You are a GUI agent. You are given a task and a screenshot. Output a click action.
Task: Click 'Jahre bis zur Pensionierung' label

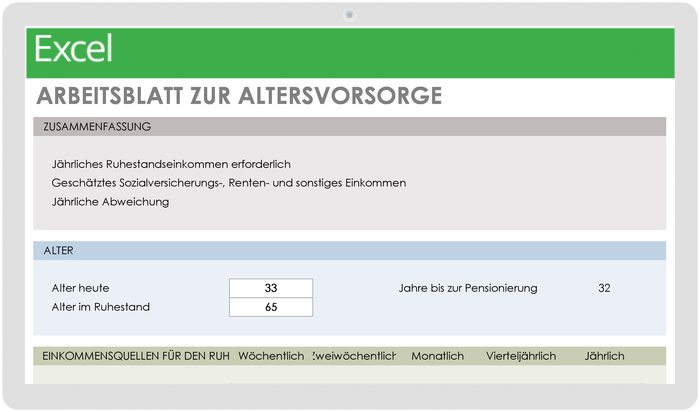click(x=468, y=288)
